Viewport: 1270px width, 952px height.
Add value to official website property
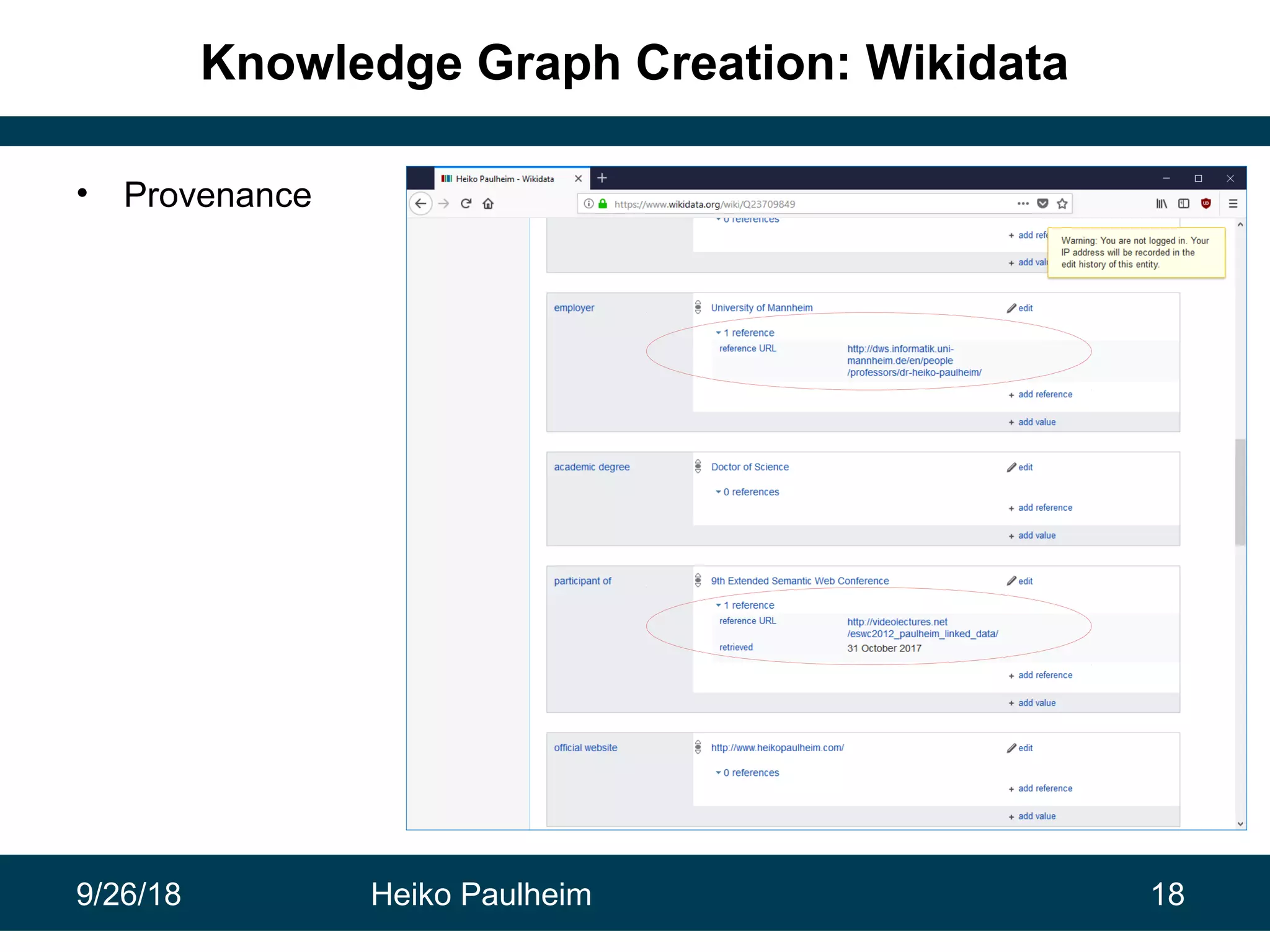click(1032, 817)
